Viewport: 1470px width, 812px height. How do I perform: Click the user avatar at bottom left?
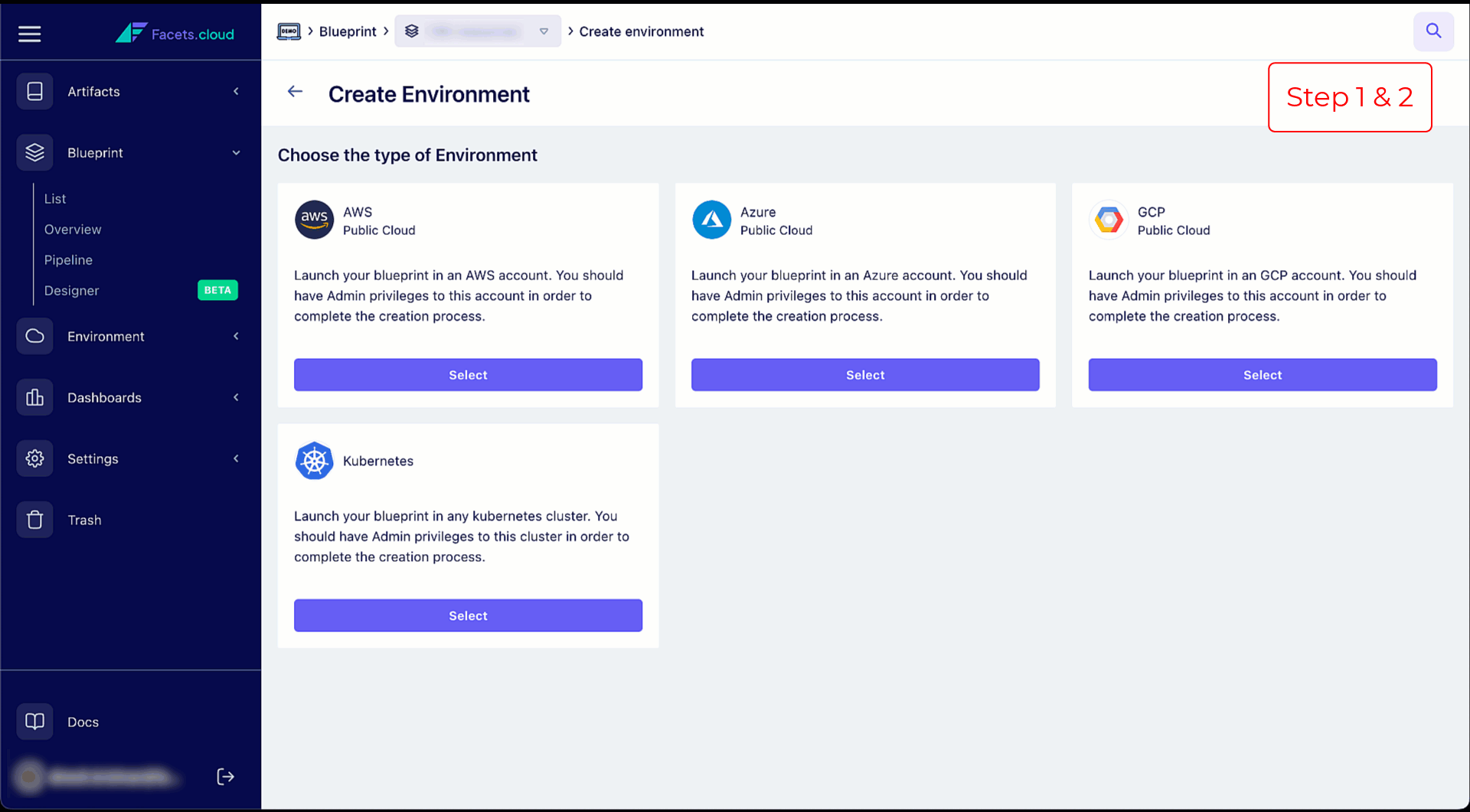pyautogui.click(x=29, y=777)
